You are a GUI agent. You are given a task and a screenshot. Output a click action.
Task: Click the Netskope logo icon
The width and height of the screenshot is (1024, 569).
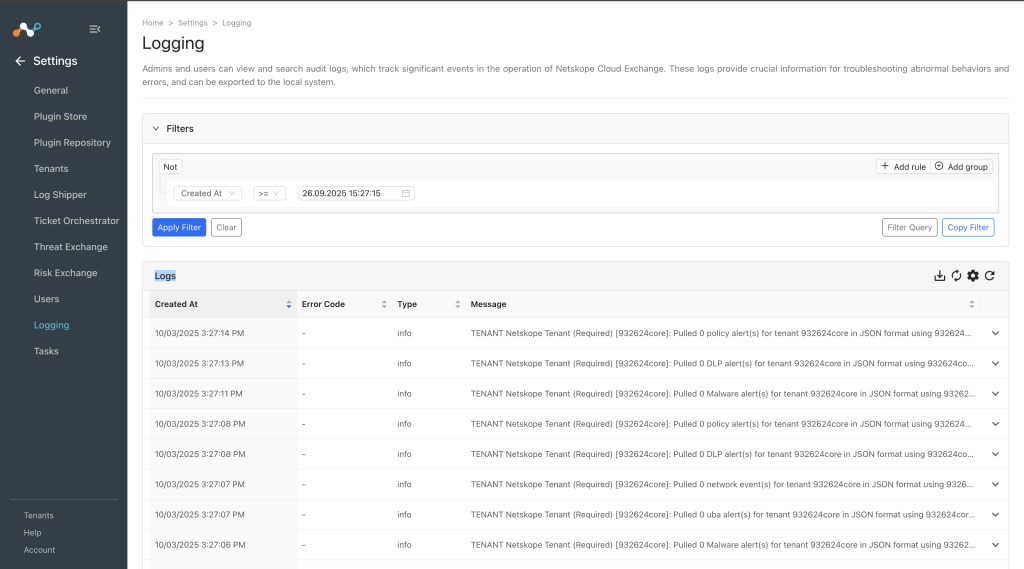[27, 29]
